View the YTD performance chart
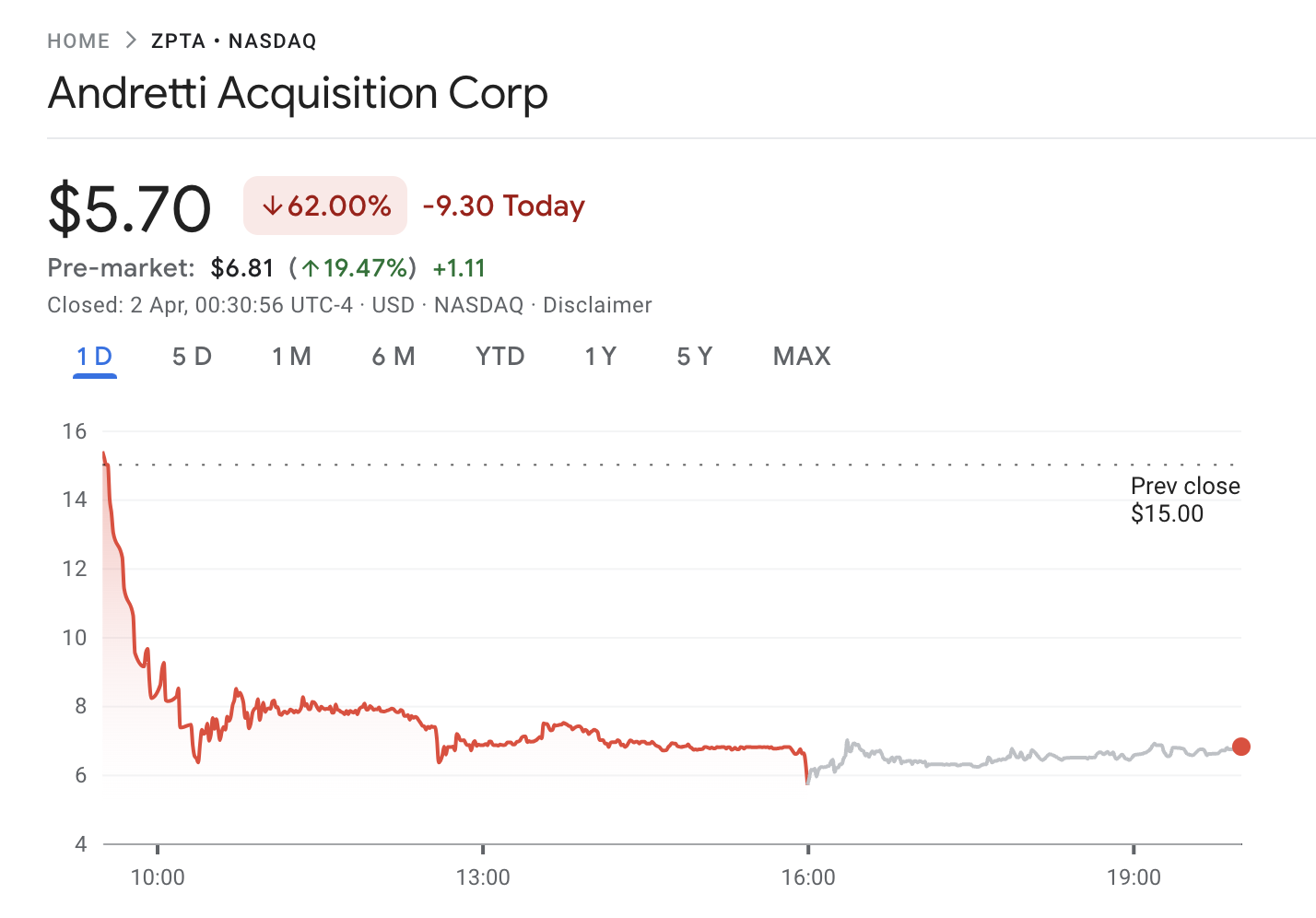This screenshot has height=918, width=1316. click(x=500, y=357)
